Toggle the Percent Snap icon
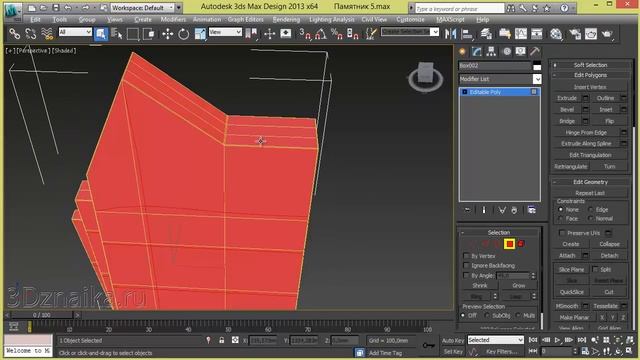The height and width of the screenshot is (360, 640). [337, 34]
